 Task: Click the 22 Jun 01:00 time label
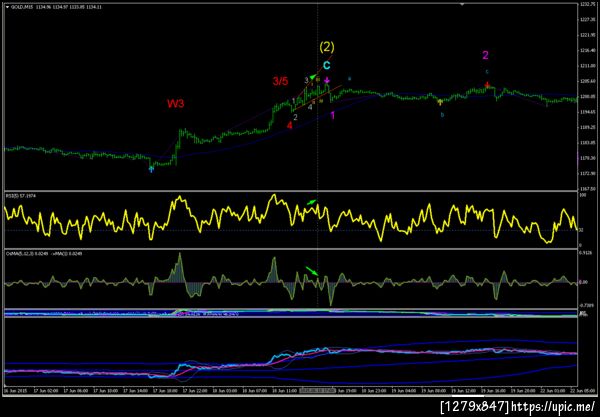click(554, 391)
